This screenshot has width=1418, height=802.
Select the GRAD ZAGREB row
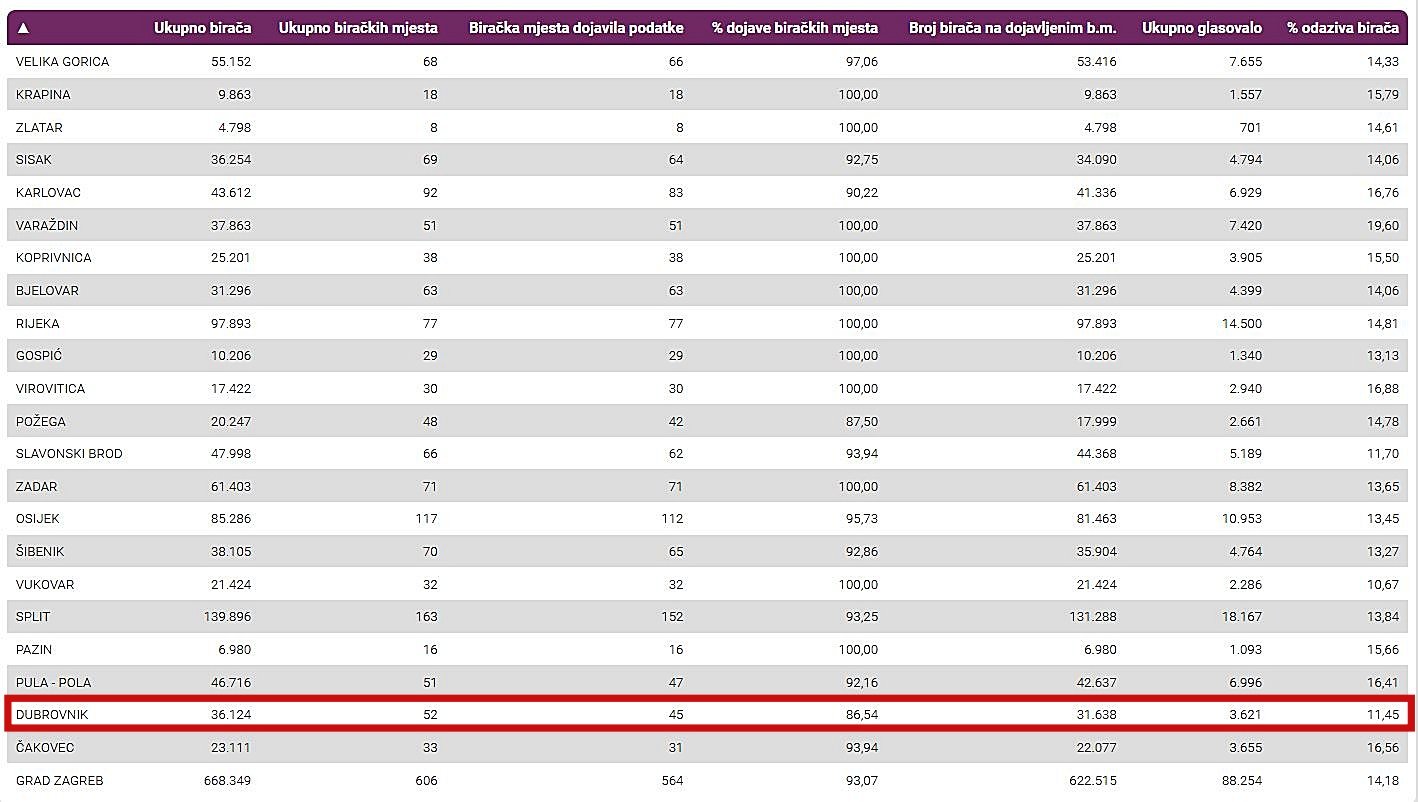click(59, 781)
